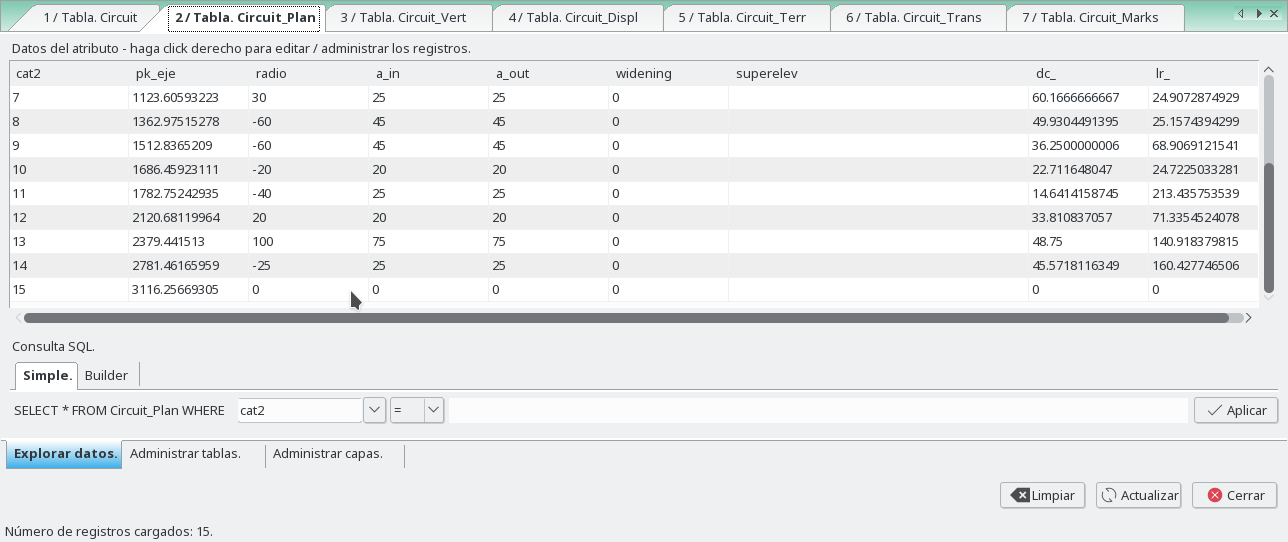Click the horizontal table scrollbar
The image size is (1288, 542).
625,318
